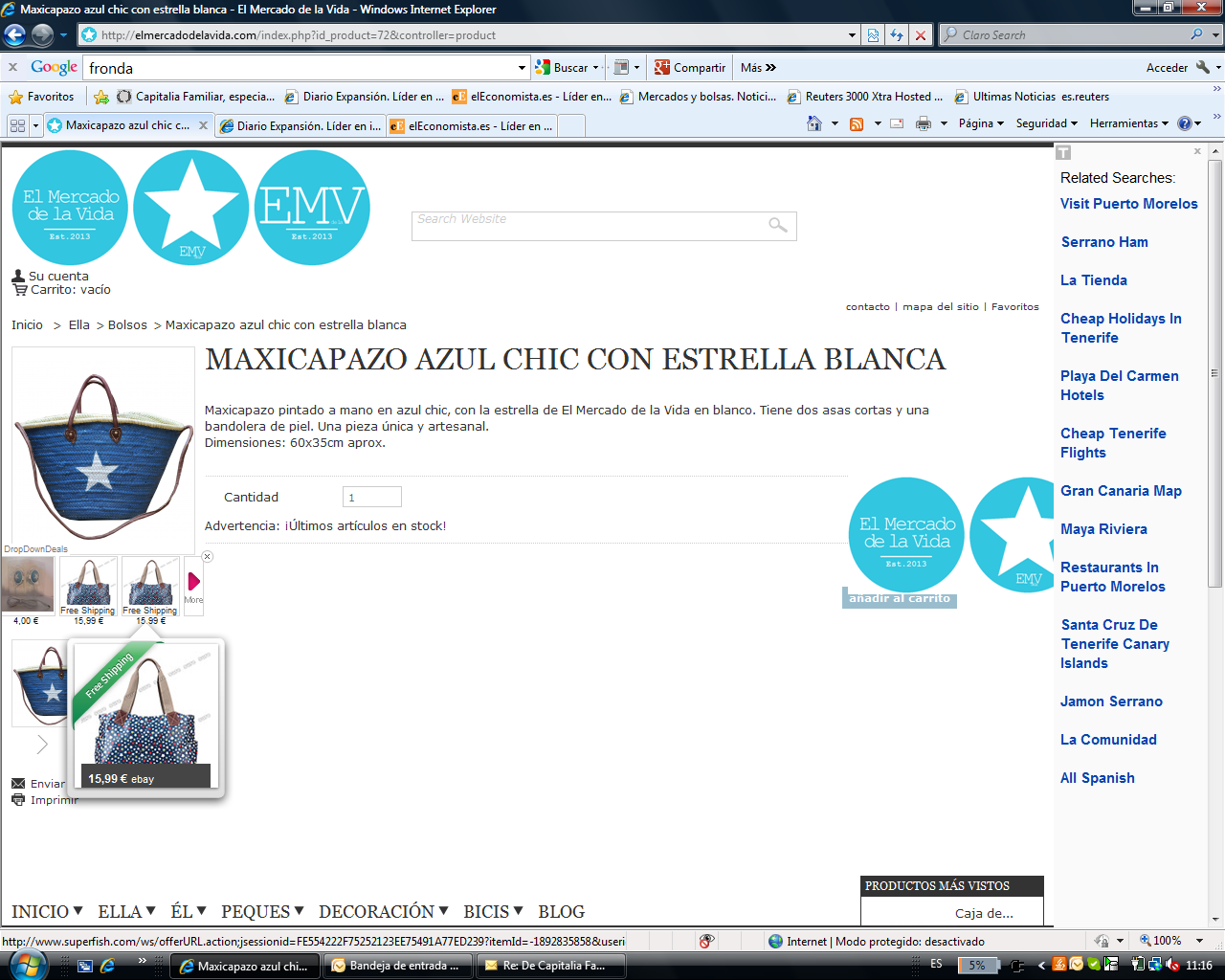Click the website search magnifier icon
The image size is (1225, 980).
coord(778,225)
